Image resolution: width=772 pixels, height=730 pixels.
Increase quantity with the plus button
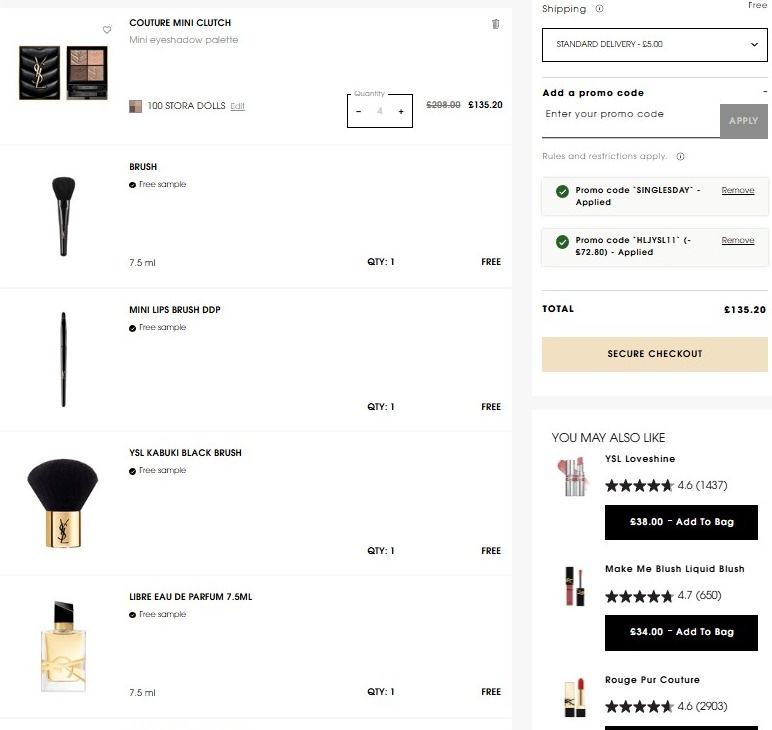pyautogui.click(x=401, y=112)
